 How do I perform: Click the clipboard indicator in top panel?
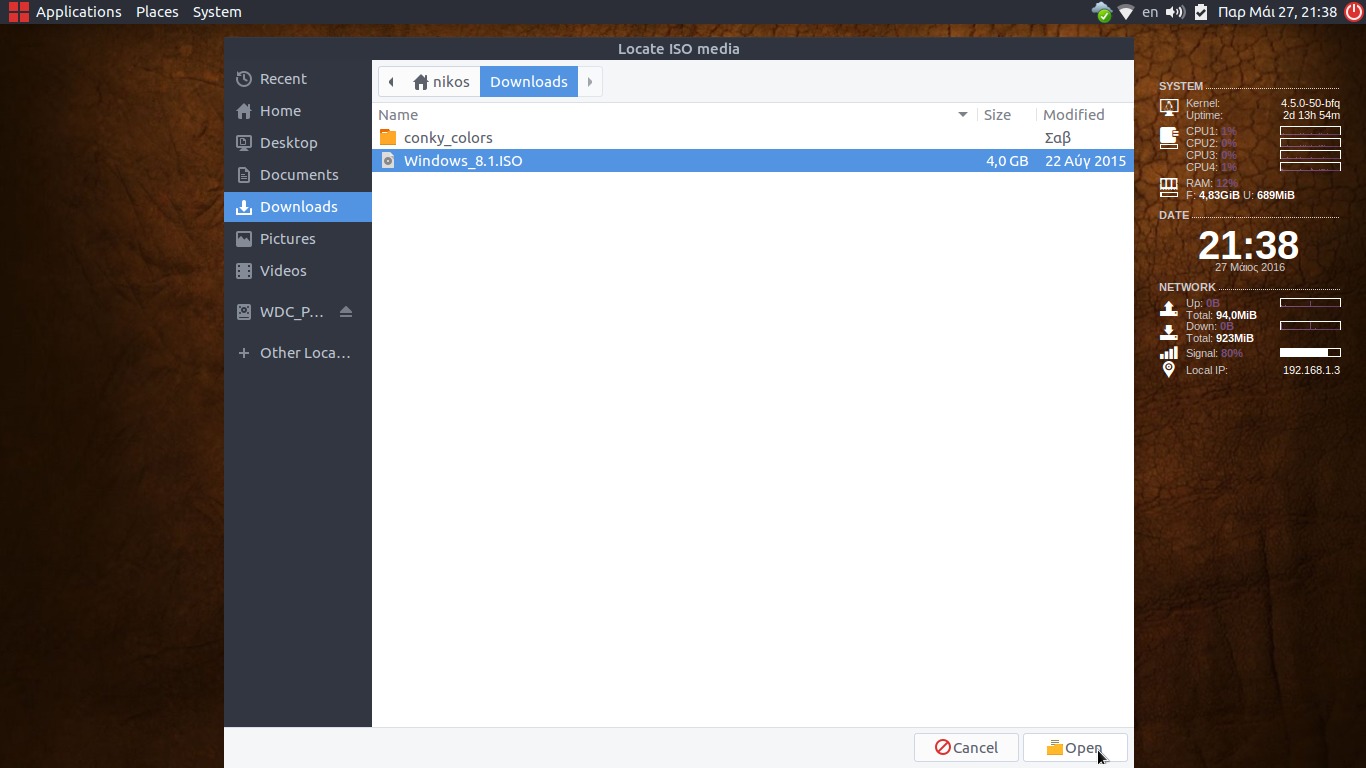tap(1201, 12)
